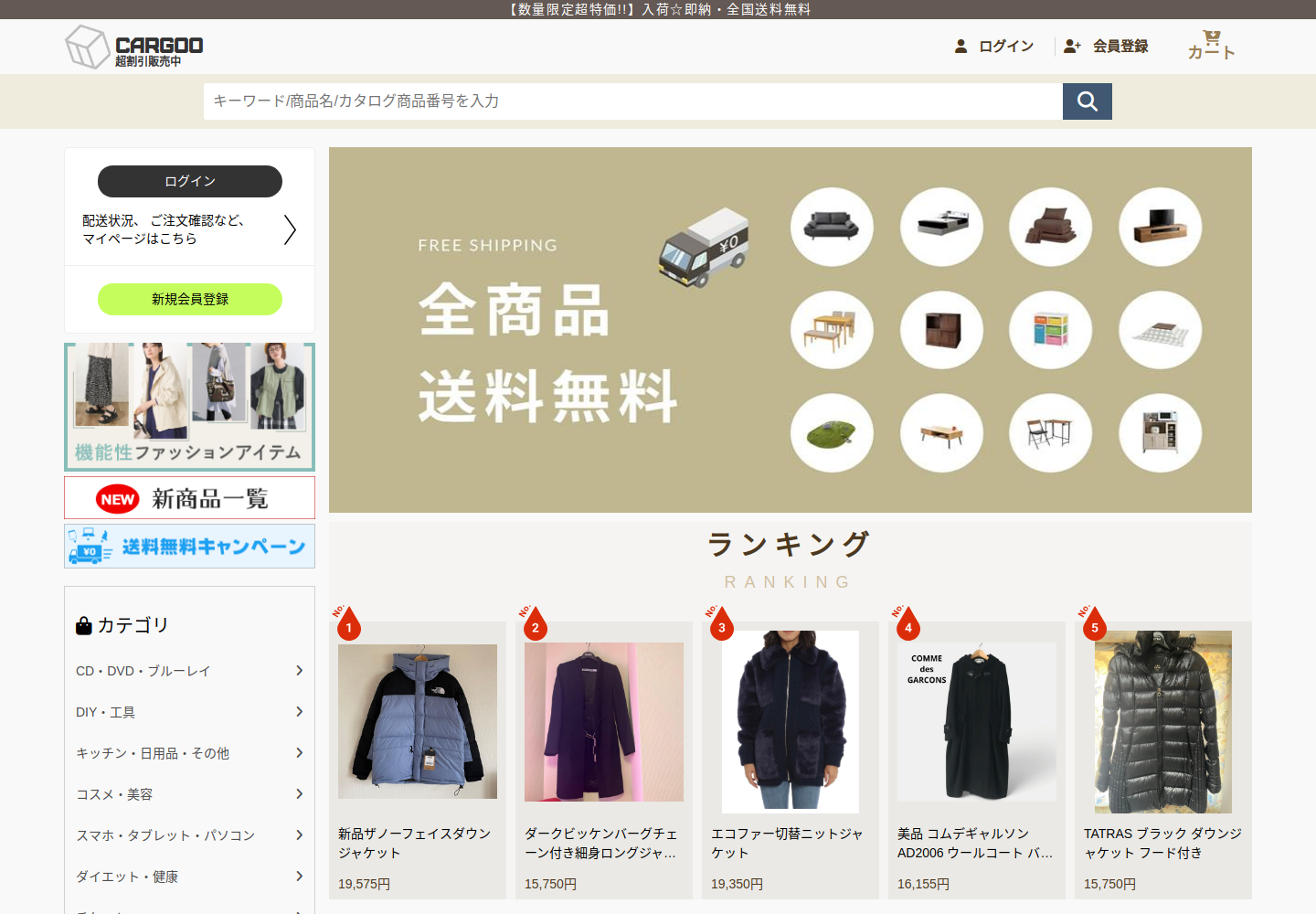Open the fur knit jacket product image
The width and height of the screenshot is (1316, 914).
tap(791, 721)
